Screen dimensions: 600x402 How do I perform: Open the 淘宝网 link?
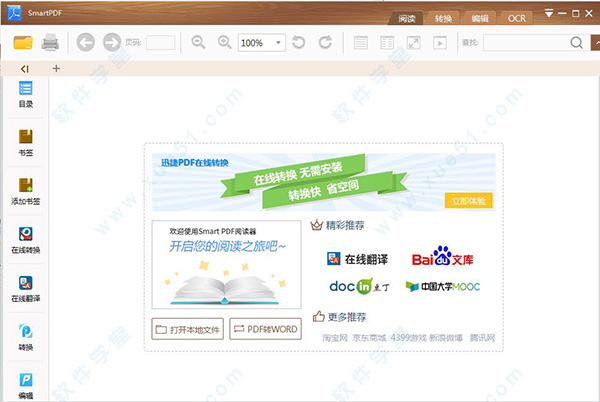[335, 338]
